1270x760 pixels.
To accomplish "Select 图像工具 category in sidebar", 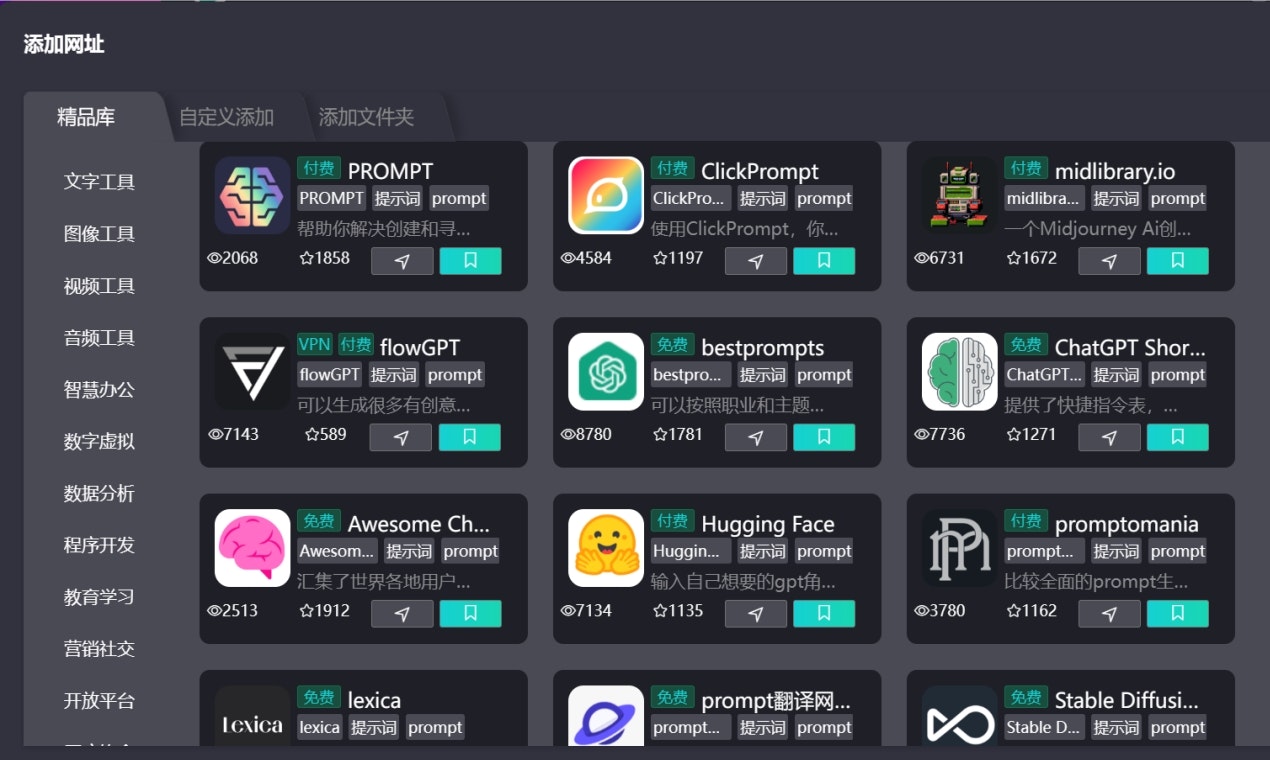I will (x=99, y=234).
